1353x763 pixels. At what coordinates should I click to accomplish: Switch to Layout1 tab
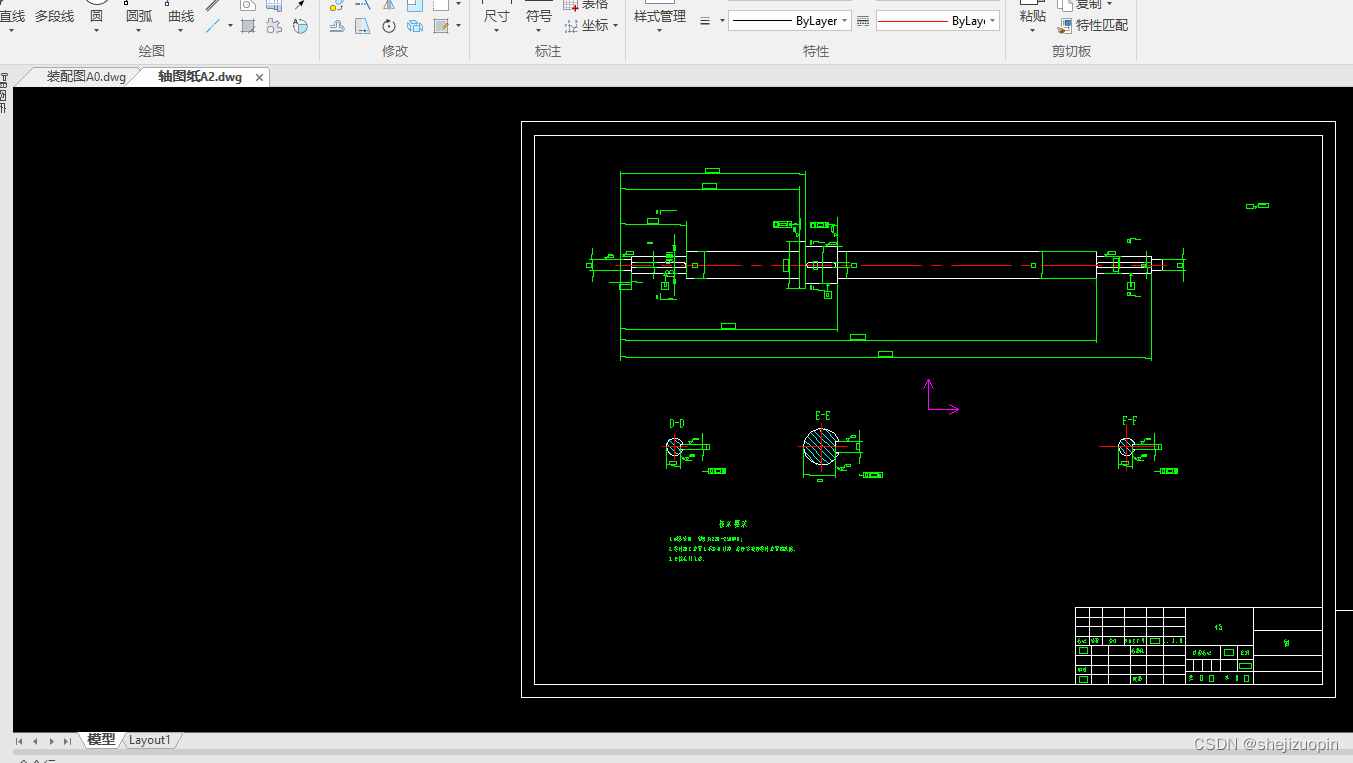[x=150, y=740]
